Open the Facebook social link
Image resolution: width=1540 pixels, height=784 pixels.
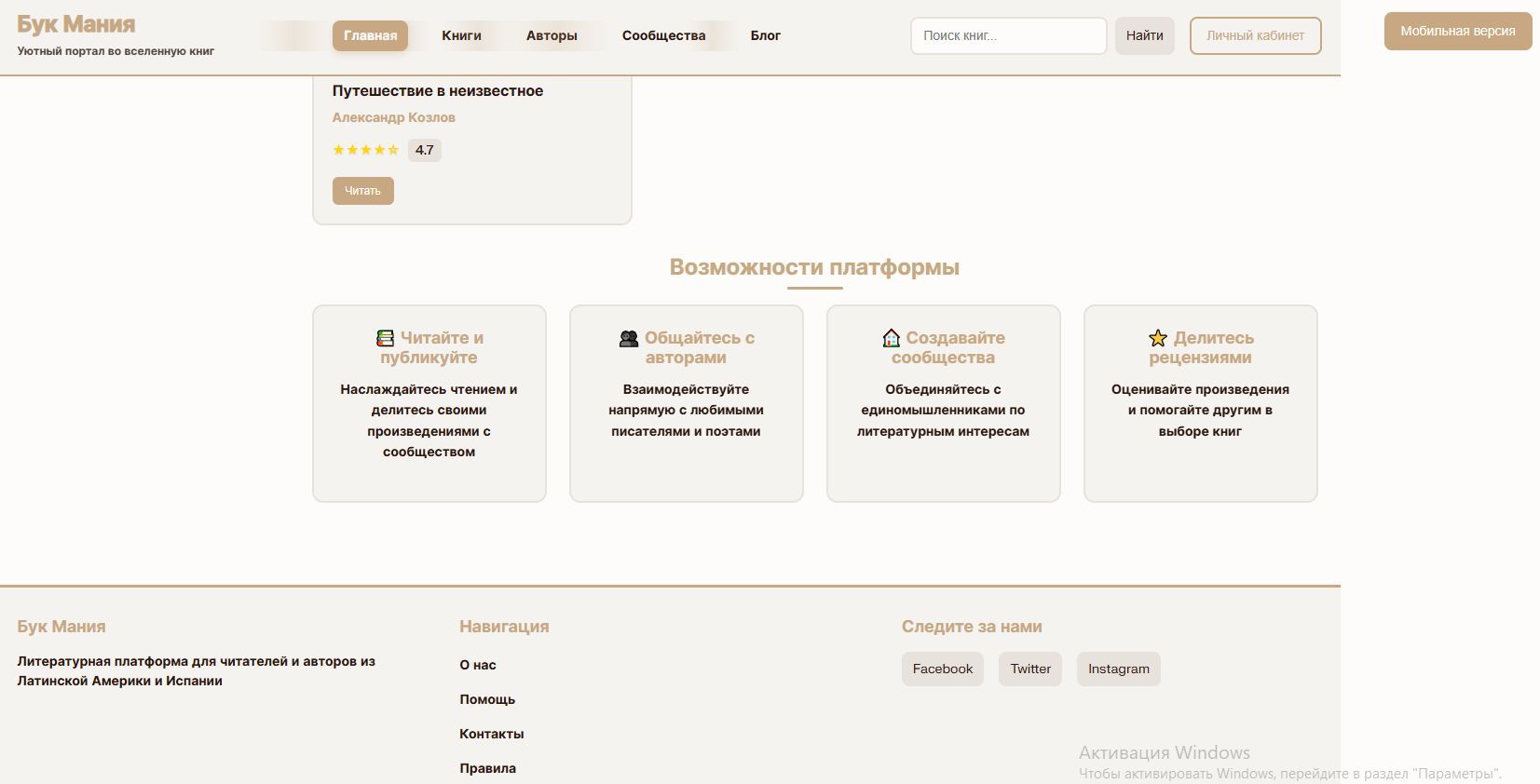click(x=942, y=669)
